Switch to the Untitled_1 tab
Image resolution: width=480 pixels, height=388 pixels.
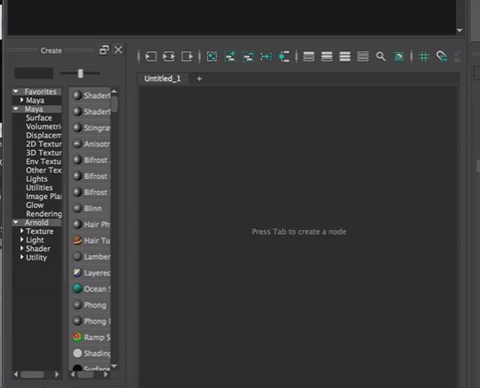click(162, 79)
